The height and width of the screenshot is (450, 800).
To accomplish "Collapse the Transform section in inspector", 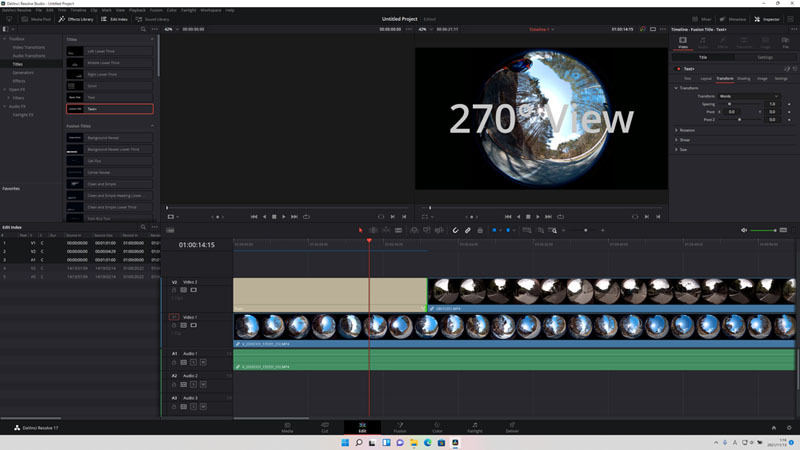I will [677, 88].
